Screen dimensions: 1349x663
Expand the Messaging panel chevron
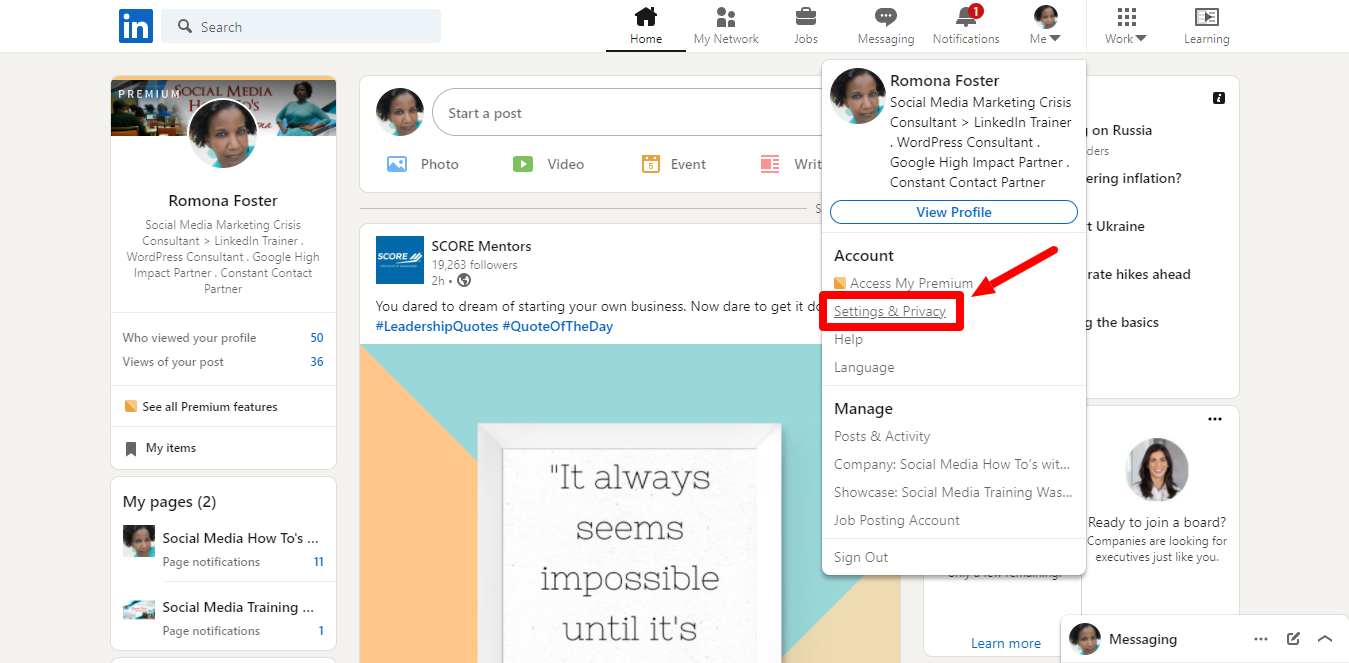[x=1325, y=639]
